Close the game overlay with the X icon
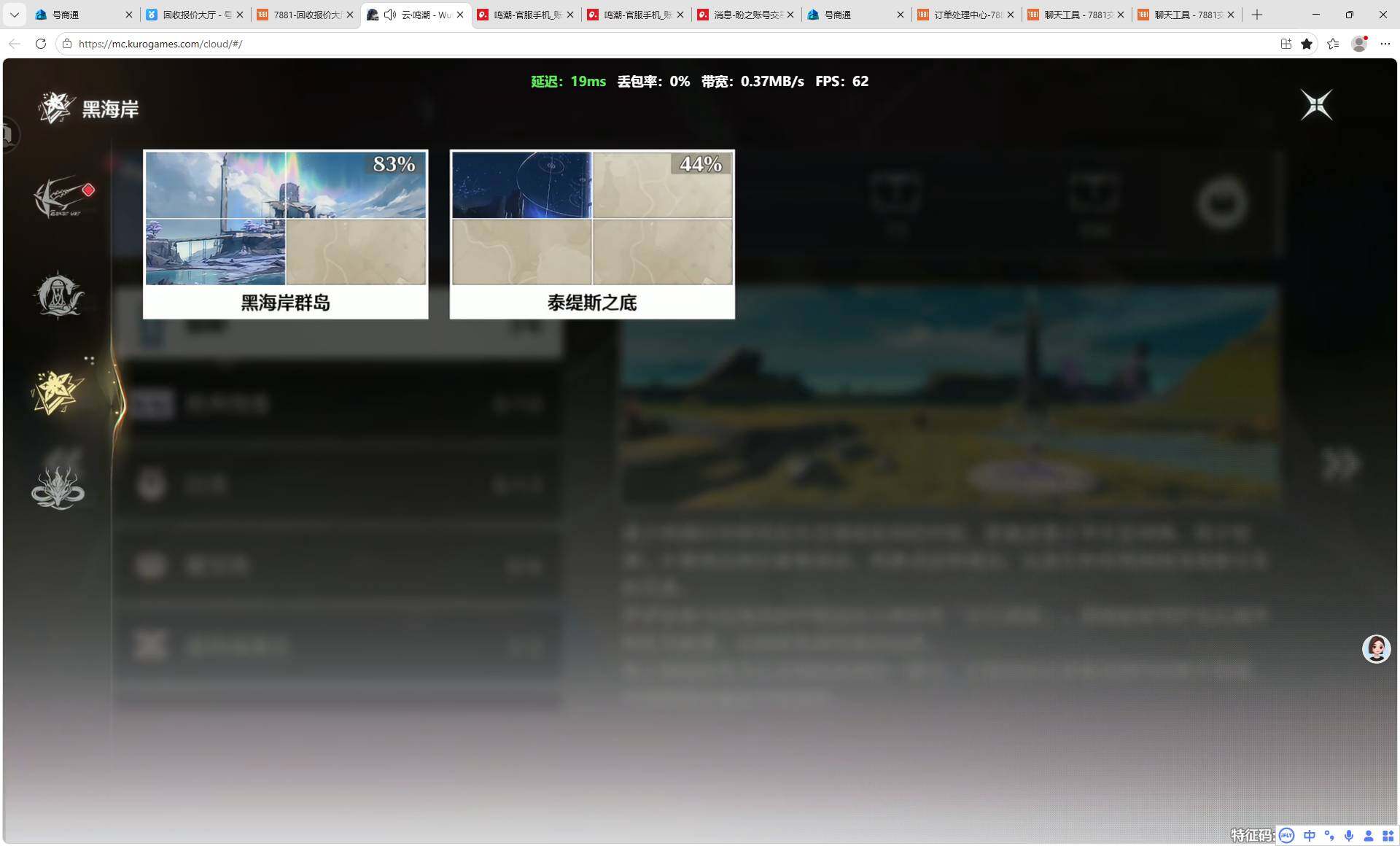The height and width of the screenshot is (846, 1400). click(x=1316, y=105)
